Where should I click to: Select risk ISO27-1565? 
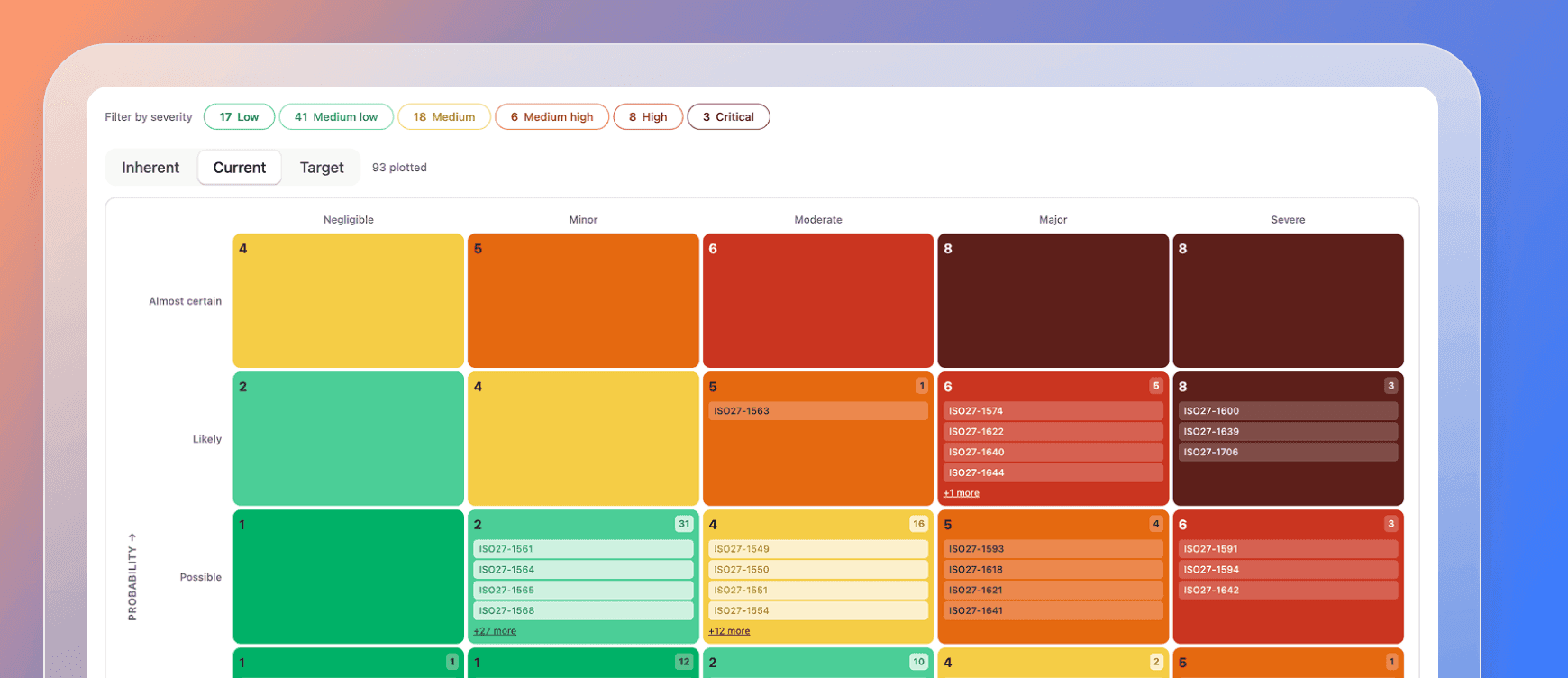pyautogui.click(x=583, y=591)
